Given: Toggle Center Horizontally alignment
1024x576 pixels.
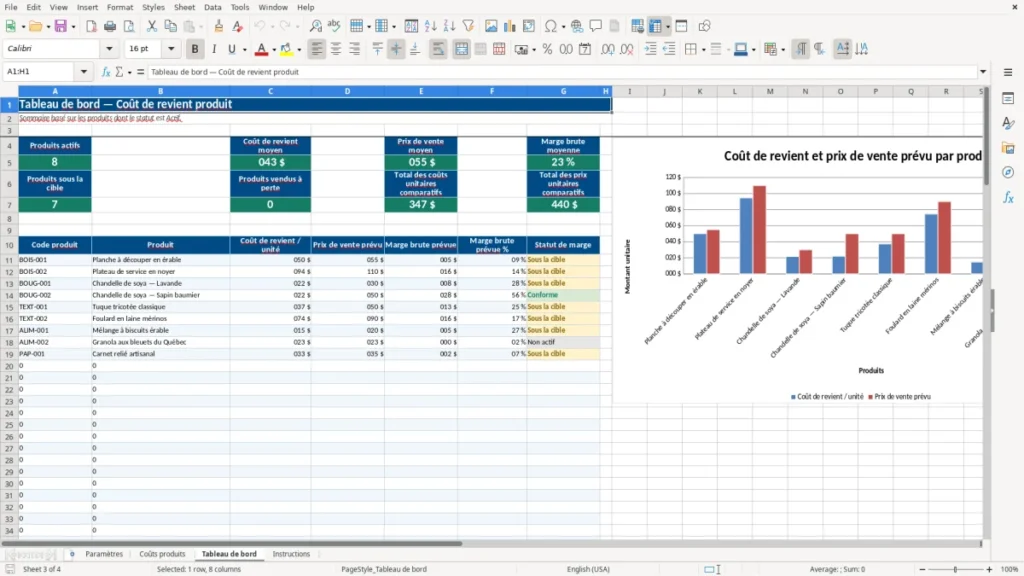Looking at the screenshot, I should click(336, 49).
